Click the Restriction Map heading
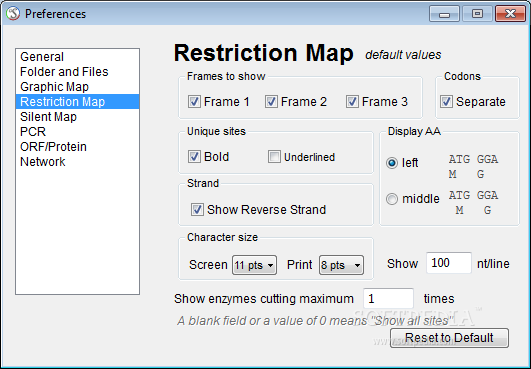 point(263,53)
